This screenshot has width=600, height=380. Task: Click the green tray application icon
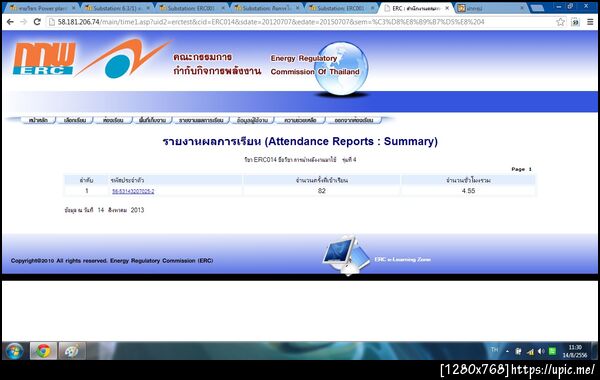pyautogui.click(x=552, y=351)
